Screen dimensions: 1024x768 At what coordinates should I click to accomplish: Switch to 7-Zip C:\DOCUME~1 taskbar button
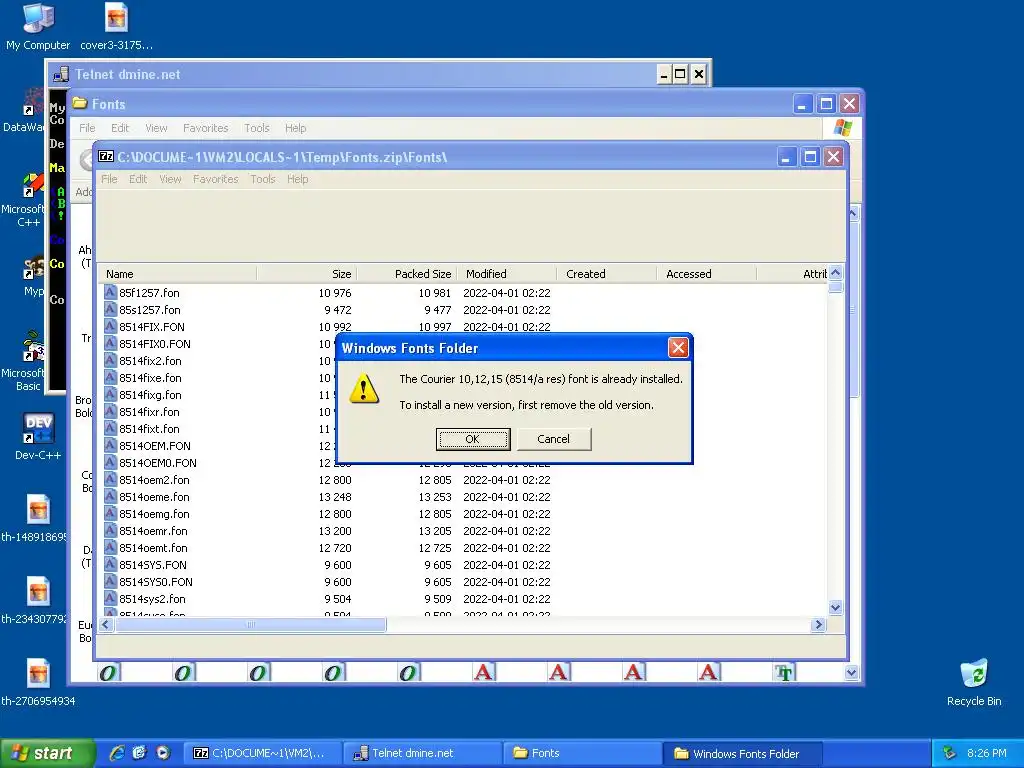coord(262,753)
